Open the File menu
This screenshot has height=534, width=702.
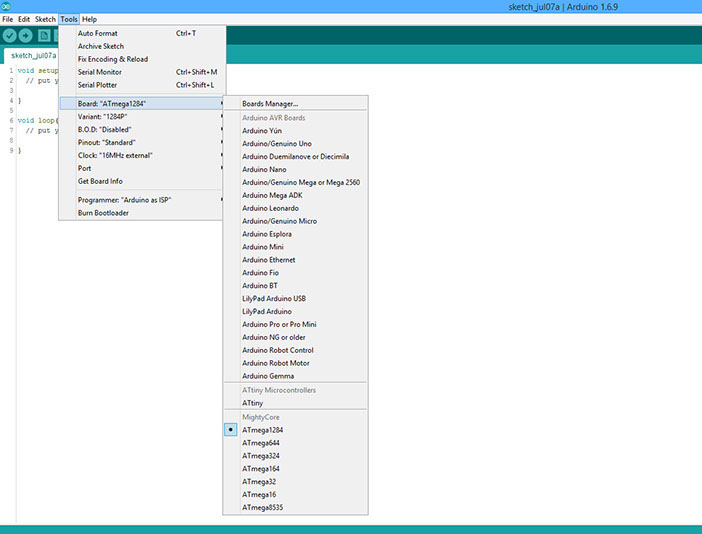click(x=8, y=19)
